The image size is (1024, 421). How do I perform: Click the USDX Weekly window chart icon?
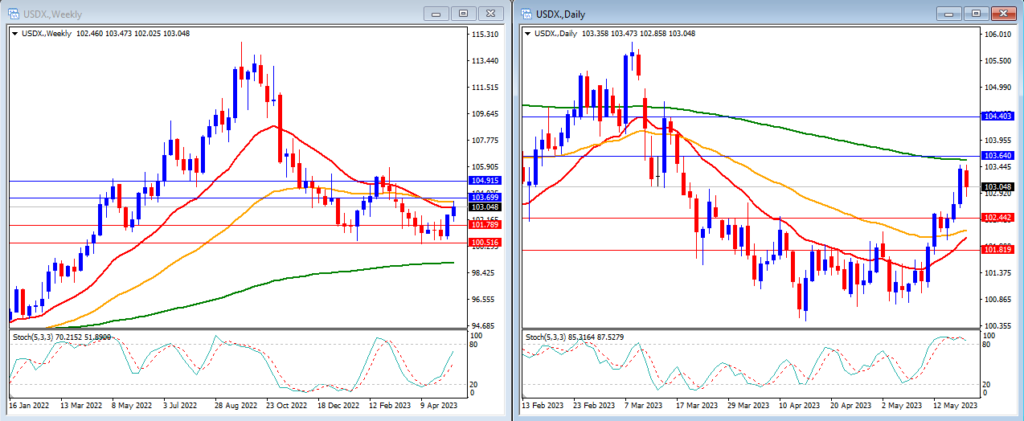pos(11,14)
